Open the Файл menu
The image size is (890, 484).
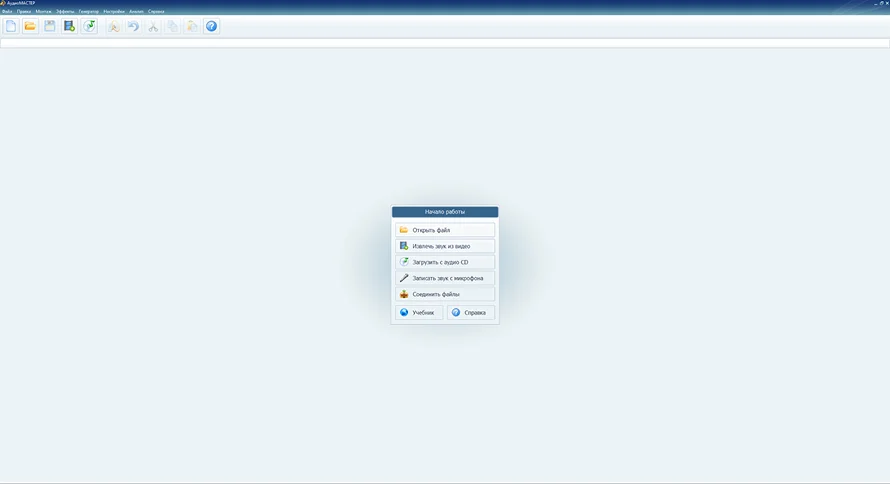coord(7,11)
